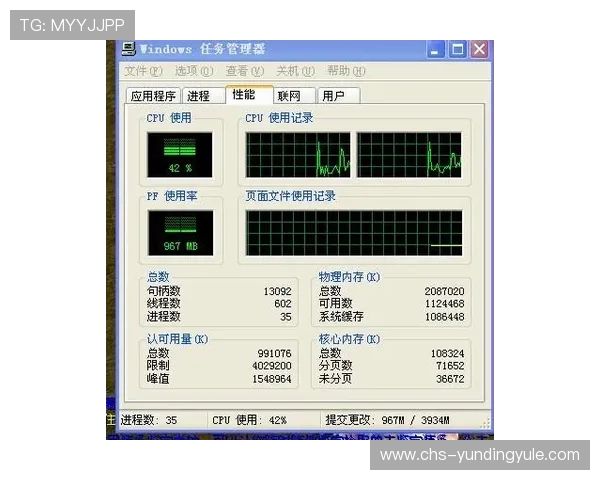Click the 页面文件使用记录 history graph

point(354,232)
